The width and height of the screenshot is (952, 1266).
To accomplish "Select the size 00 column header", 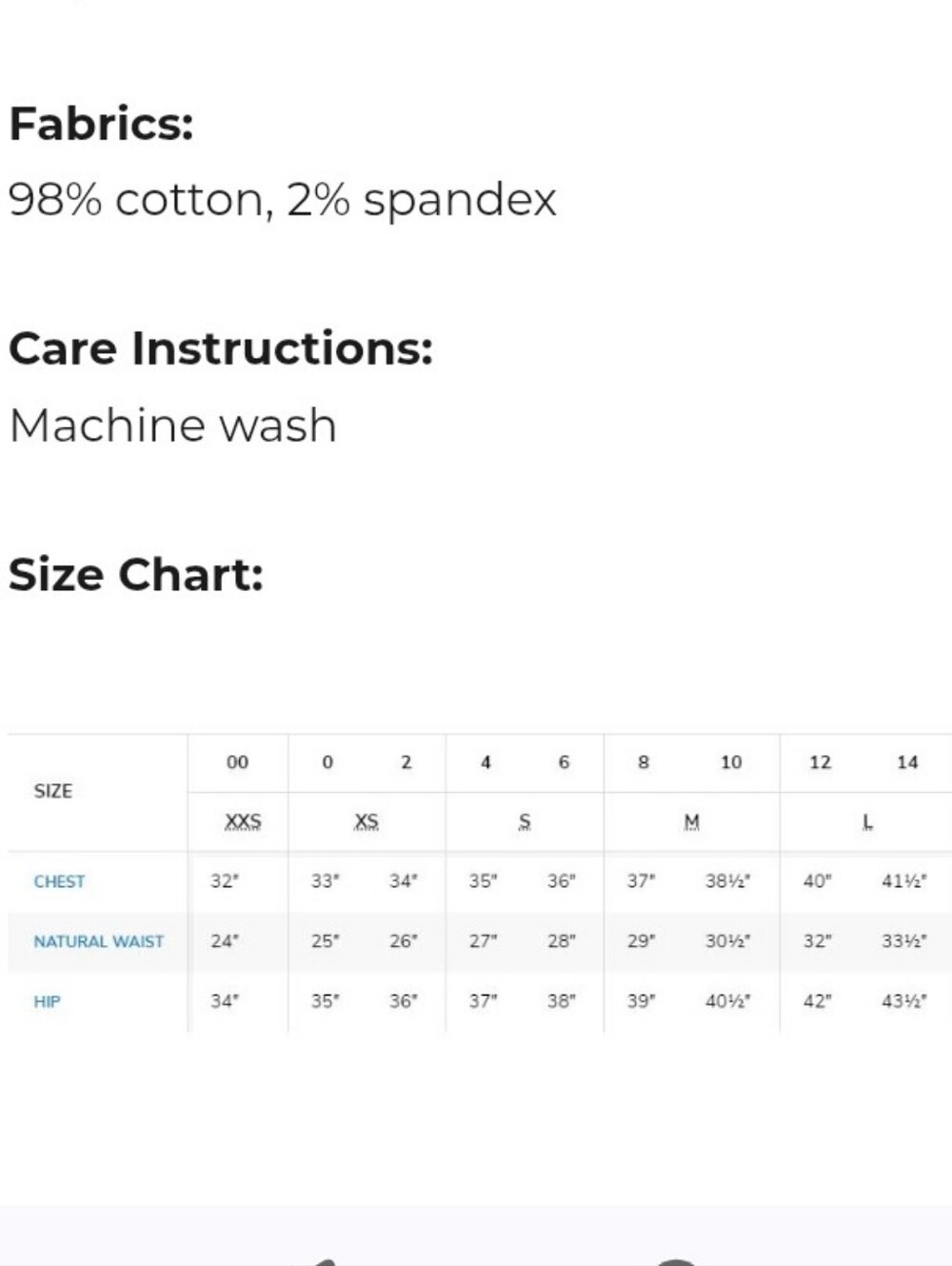I will click(237, 762).
